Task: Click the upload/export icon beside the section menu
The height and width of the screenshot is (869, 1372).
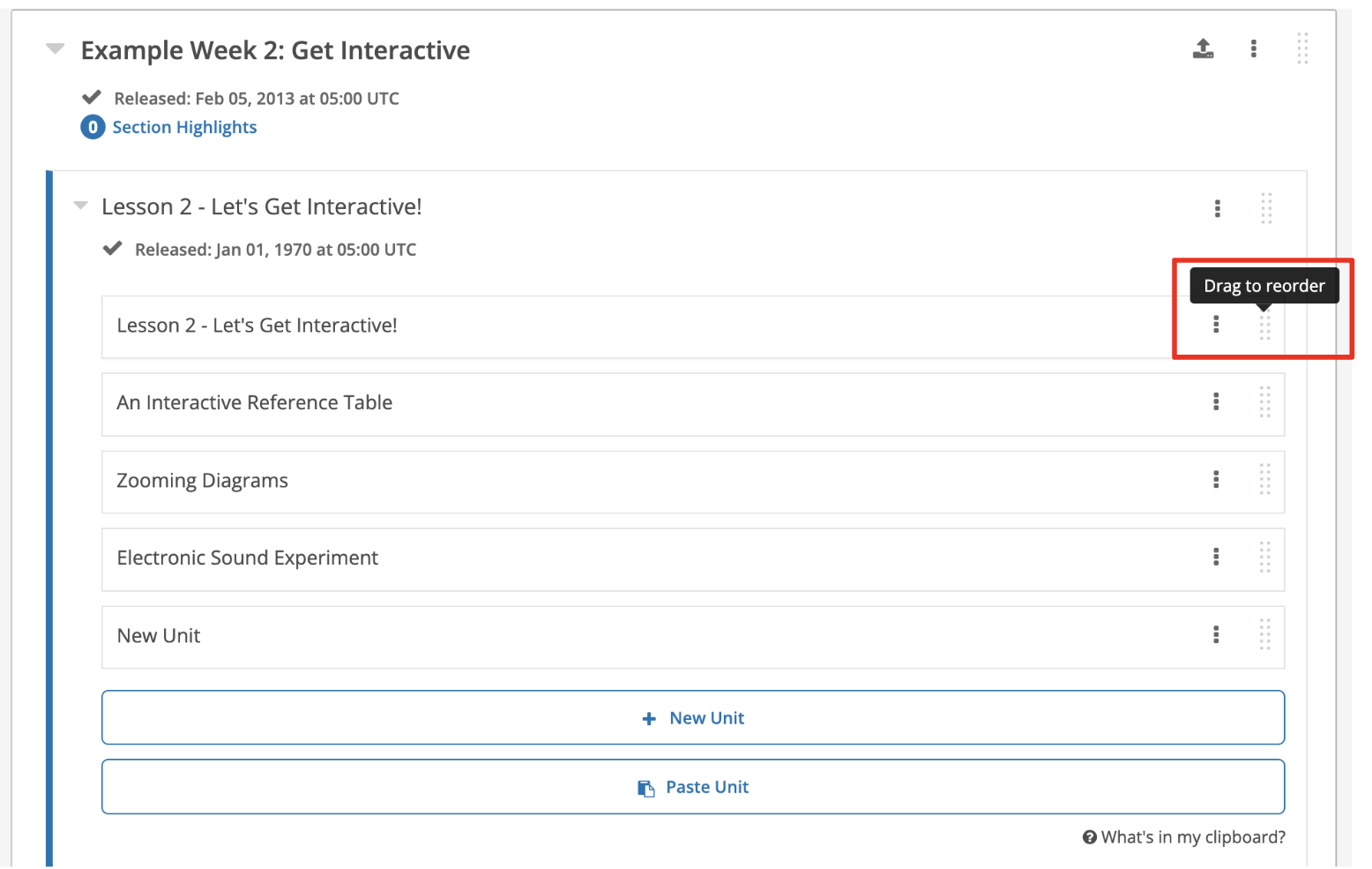Action: [1203, 49]
